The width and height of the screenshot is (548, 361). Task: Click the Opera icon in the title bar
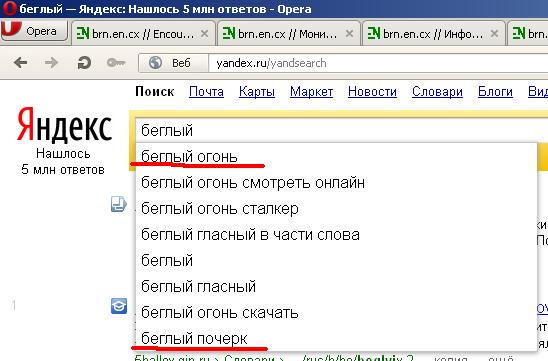[9, 8]
